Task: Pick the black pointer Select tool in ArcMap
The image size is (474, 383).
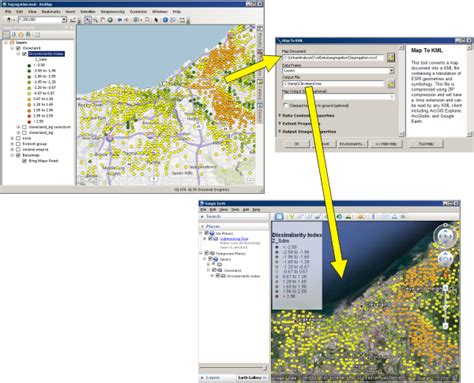Action: click(x=156, y=20)
